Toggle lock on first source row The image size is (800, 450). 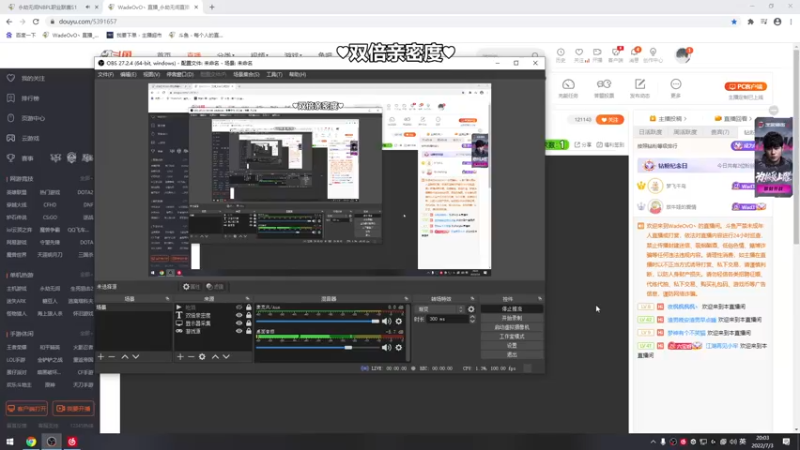[x=248, y=307]
